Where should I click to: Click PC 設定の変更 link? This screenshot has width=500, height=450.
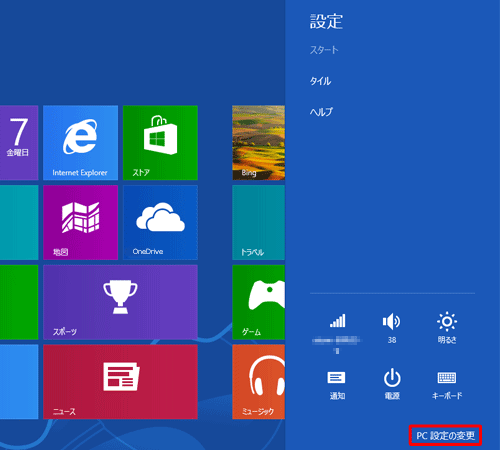click(x=445, y=435)
